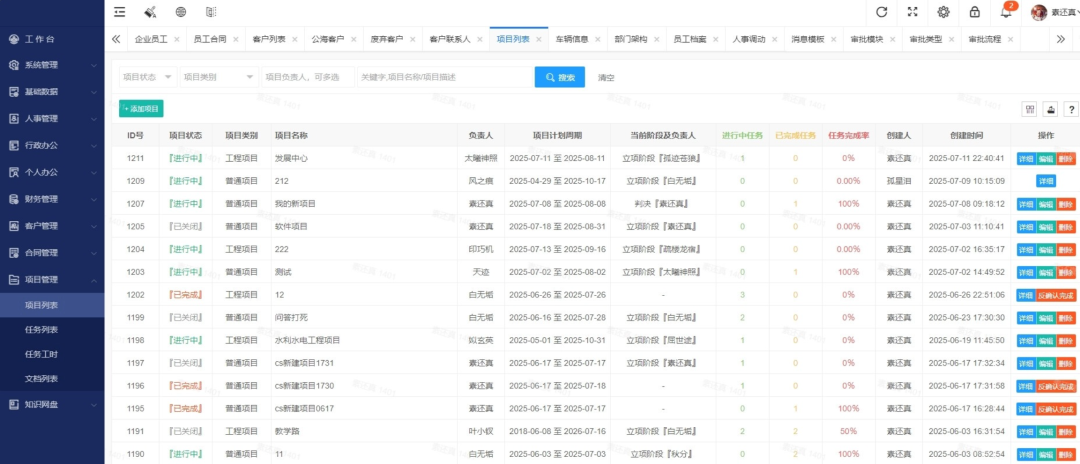Image resolution: width=1080 pixels, height=464 pixels.
Task: Open settings via the gear icon
Action: [944, 12]
